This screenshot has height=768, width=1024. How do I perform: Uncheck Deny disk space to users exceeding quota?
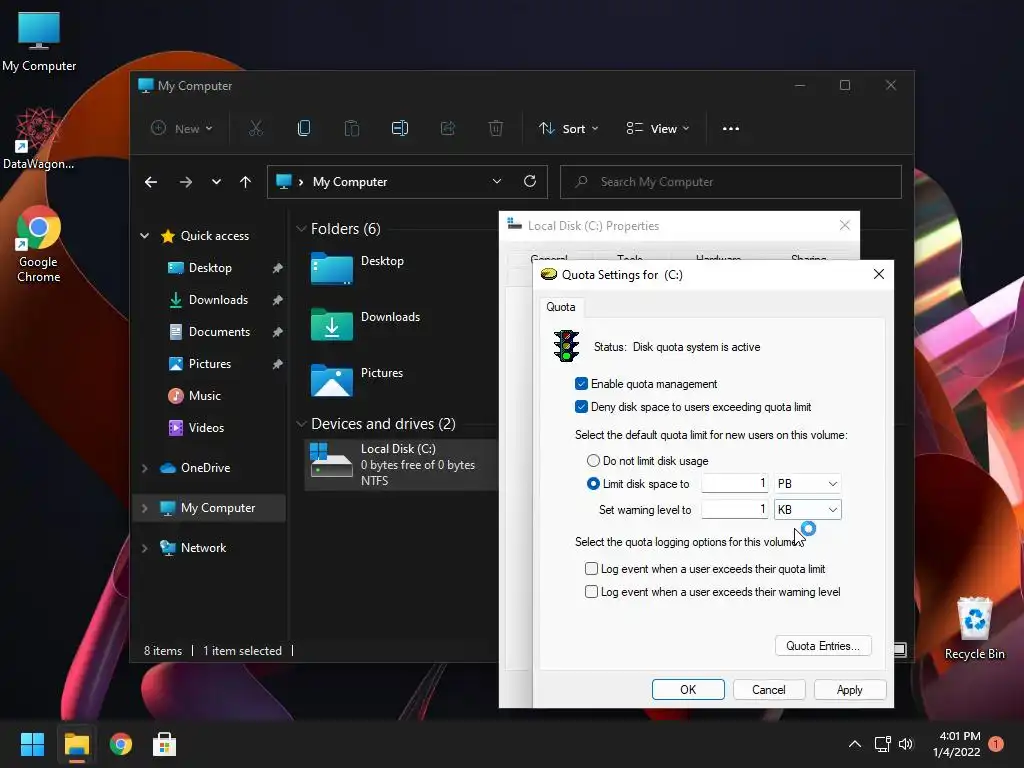[x=581, y=407]
